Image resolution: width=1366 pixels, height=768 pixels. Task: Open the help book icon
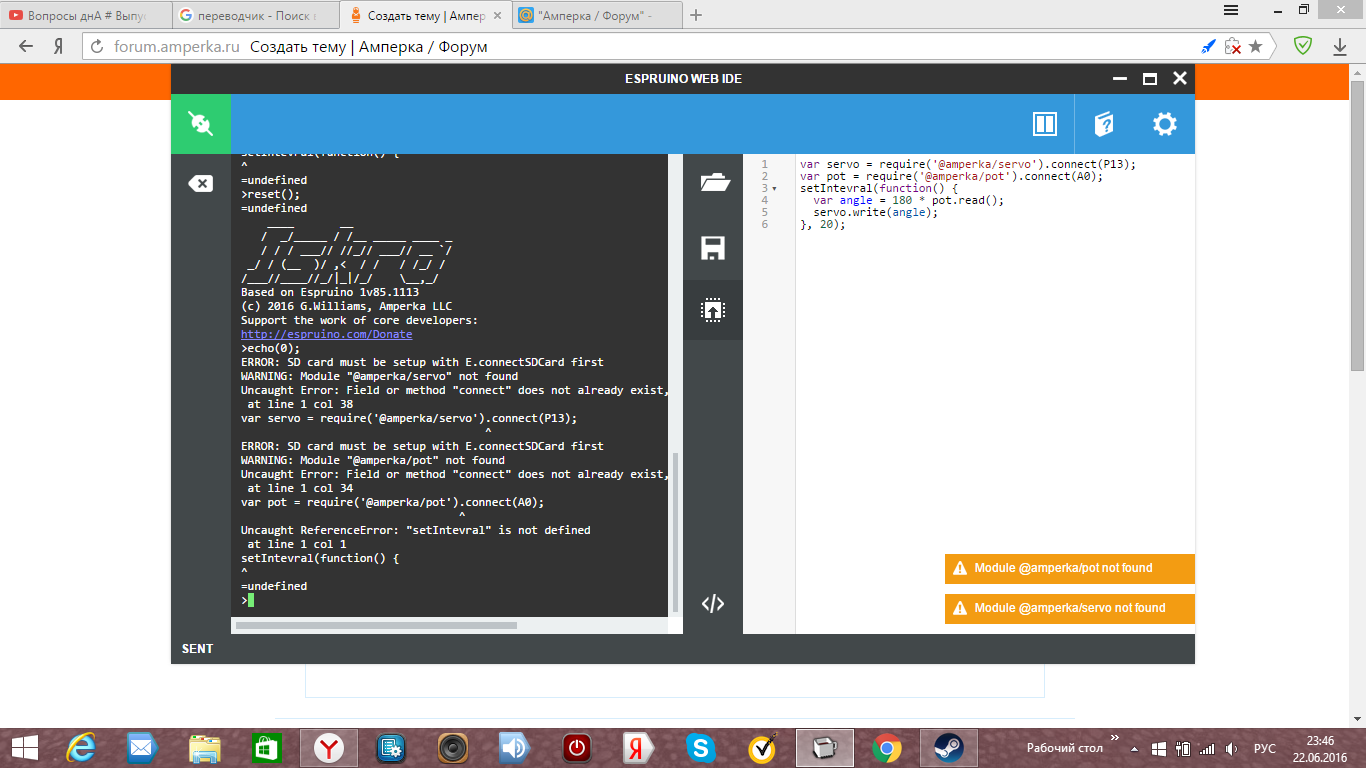coord(1104,124)
